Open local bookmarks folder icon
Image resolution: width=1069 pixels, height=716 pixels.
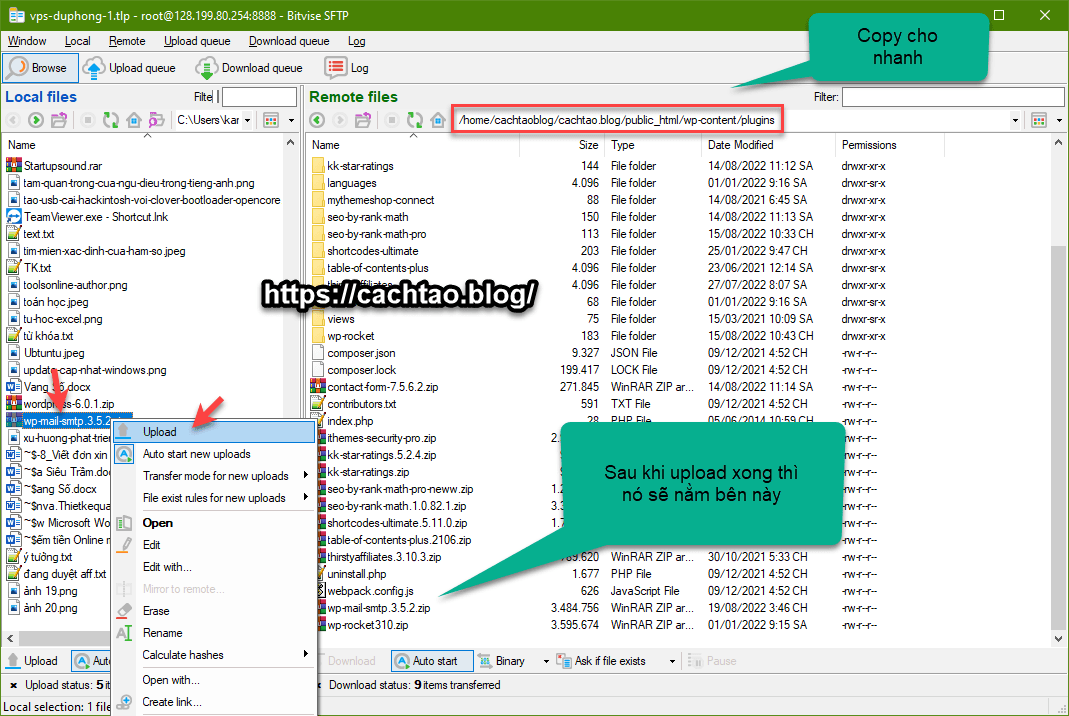pyautogui.click(x=157, y=120)
